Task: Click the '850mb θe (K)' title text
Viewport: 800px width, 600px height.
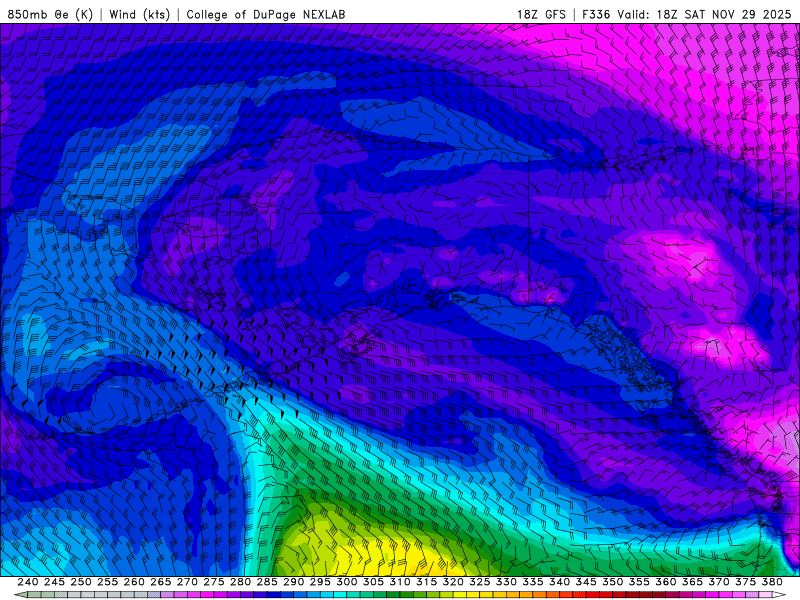Action: (x=50, y=14)
